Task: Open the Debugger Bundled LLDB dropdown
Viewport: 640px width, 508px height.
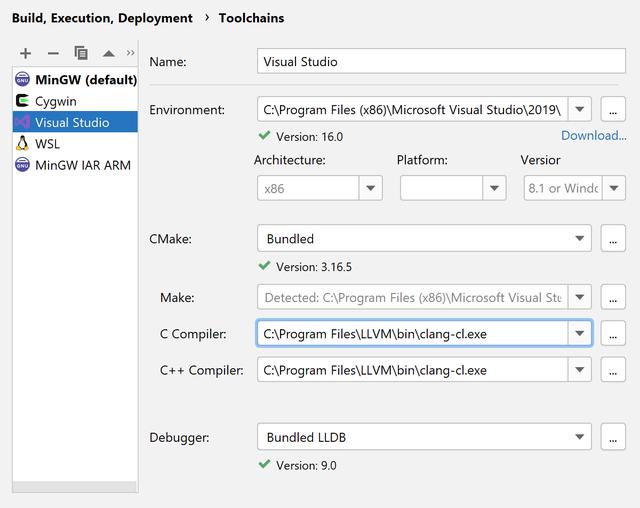Action: click(x=424, y=437)
